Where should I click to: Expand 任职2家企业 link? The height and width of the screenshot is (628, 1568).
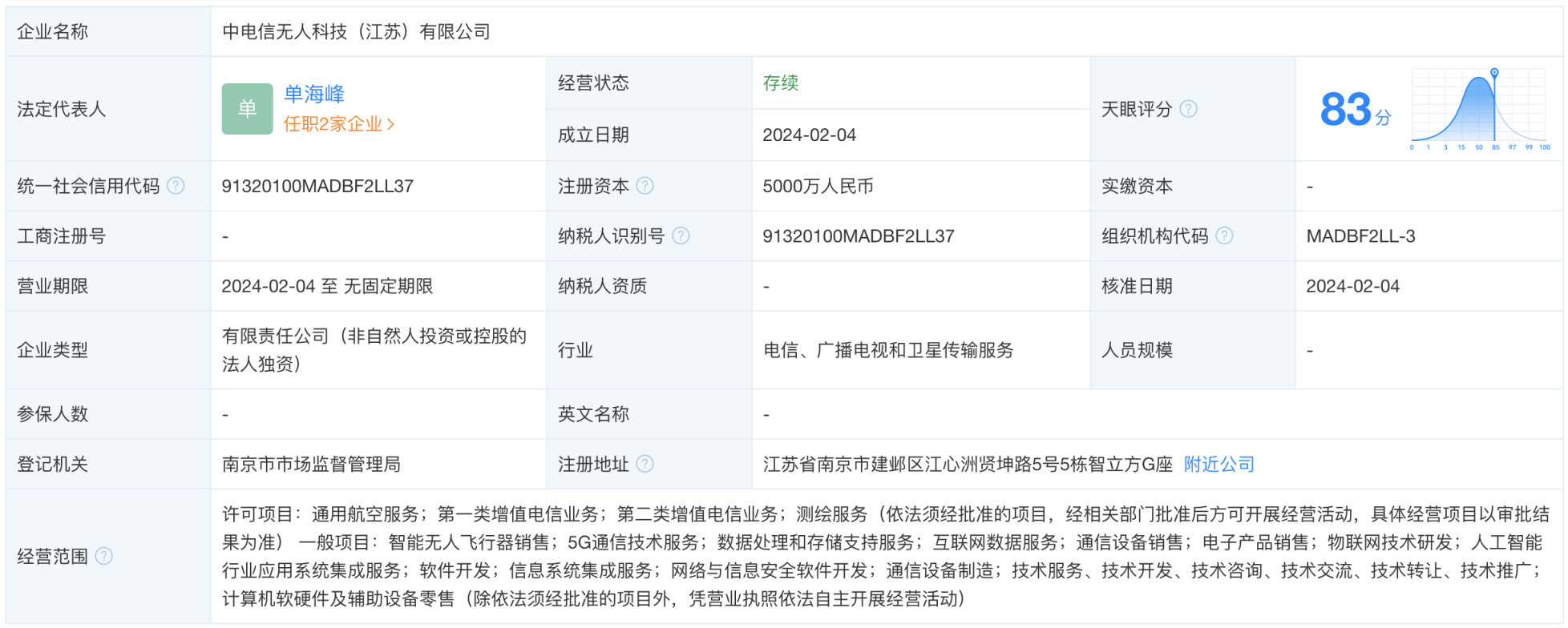pos(339,124)
